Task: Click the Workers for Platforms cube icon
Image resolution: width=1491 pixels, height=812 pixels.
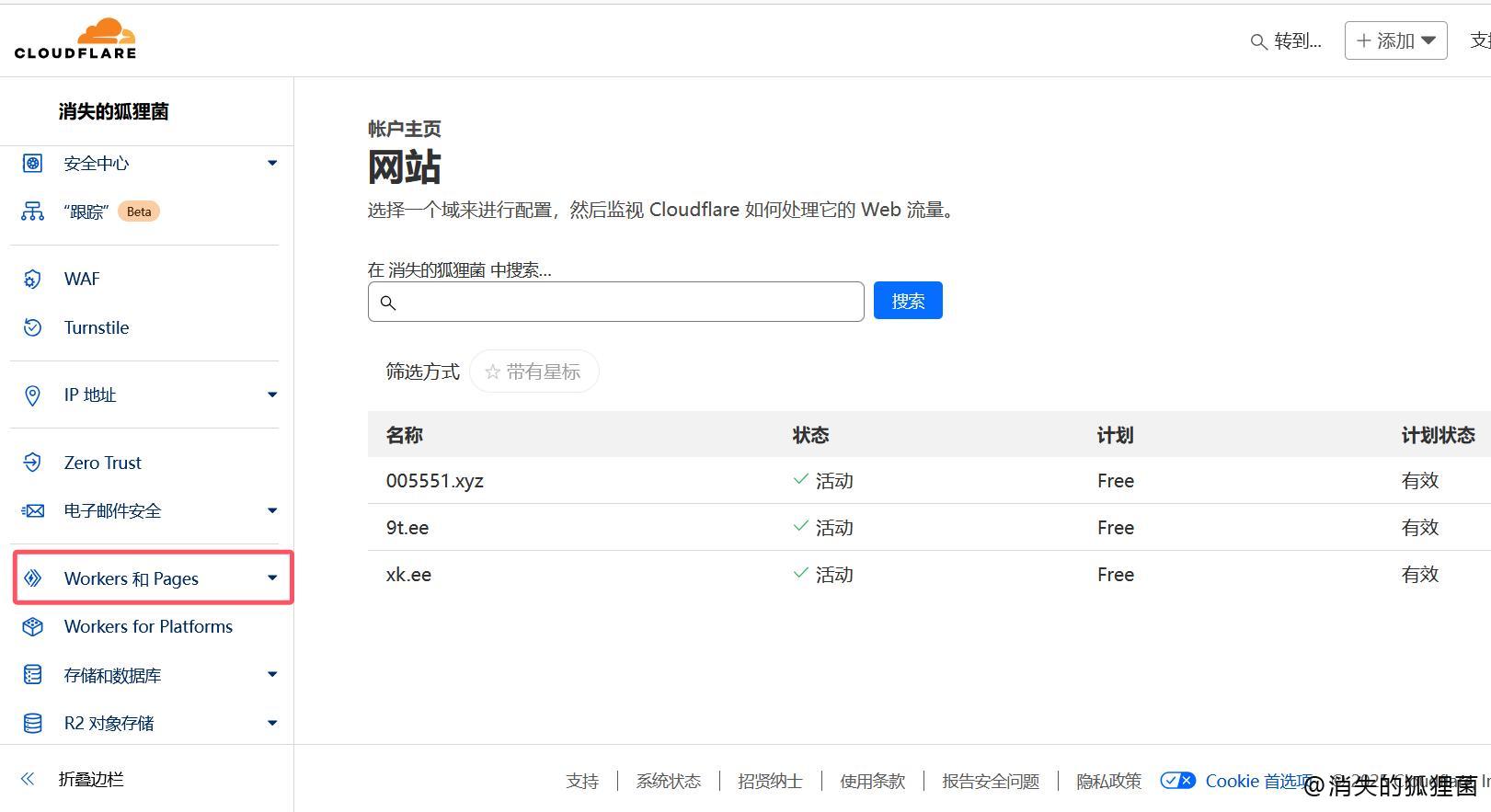Action: coord(32,626)
